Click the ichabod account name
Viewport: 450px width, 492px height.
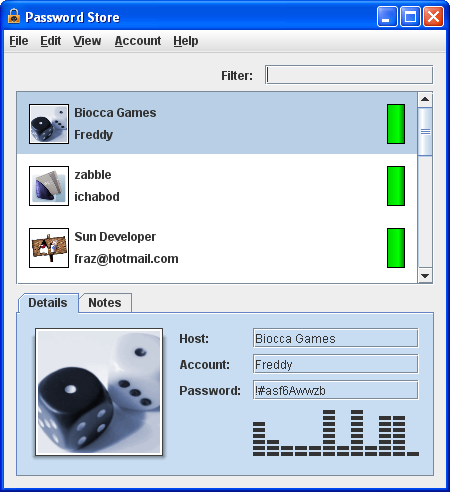97,197
